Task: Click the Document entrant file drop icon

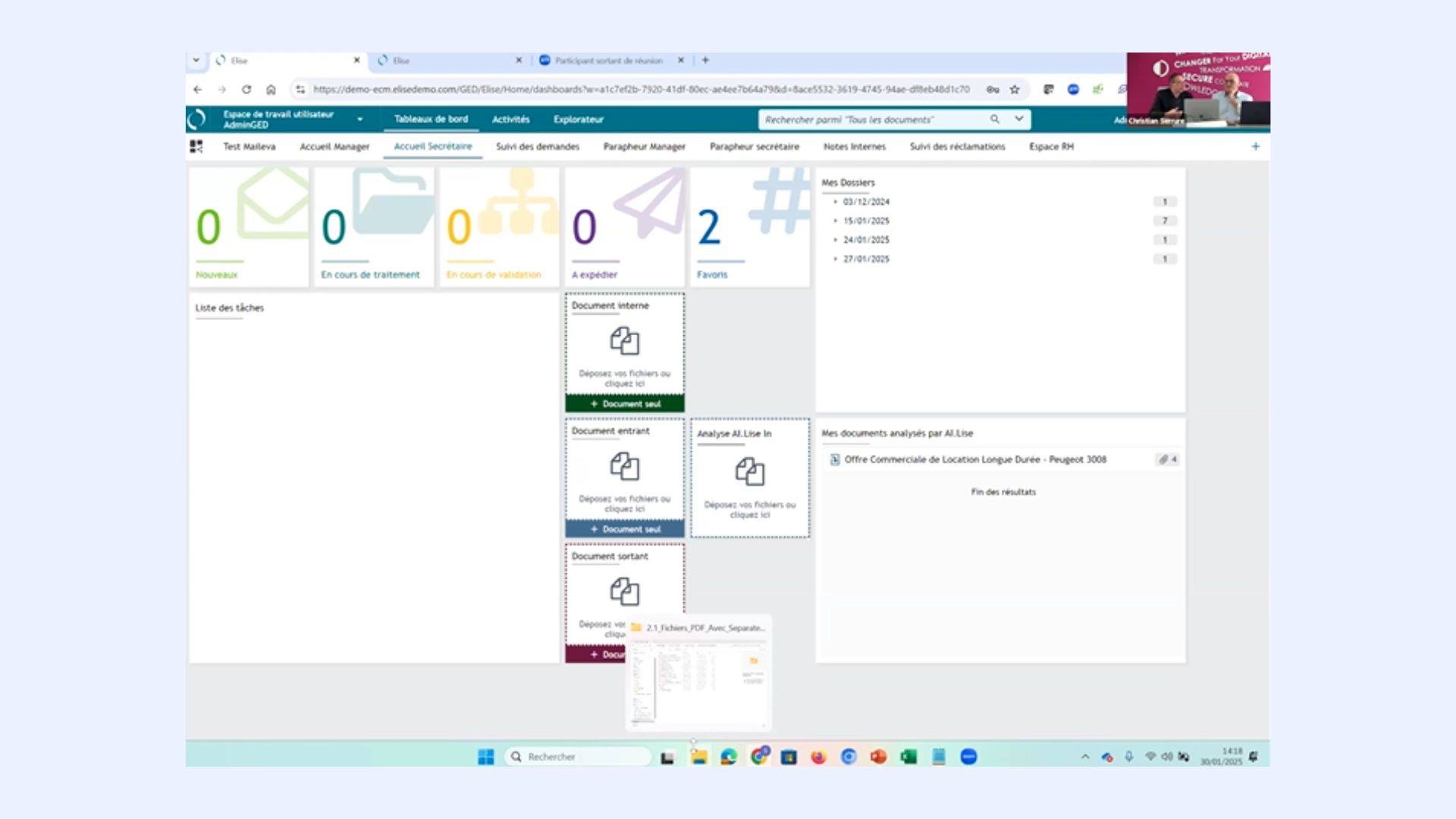Action: (x=625, y=466)
